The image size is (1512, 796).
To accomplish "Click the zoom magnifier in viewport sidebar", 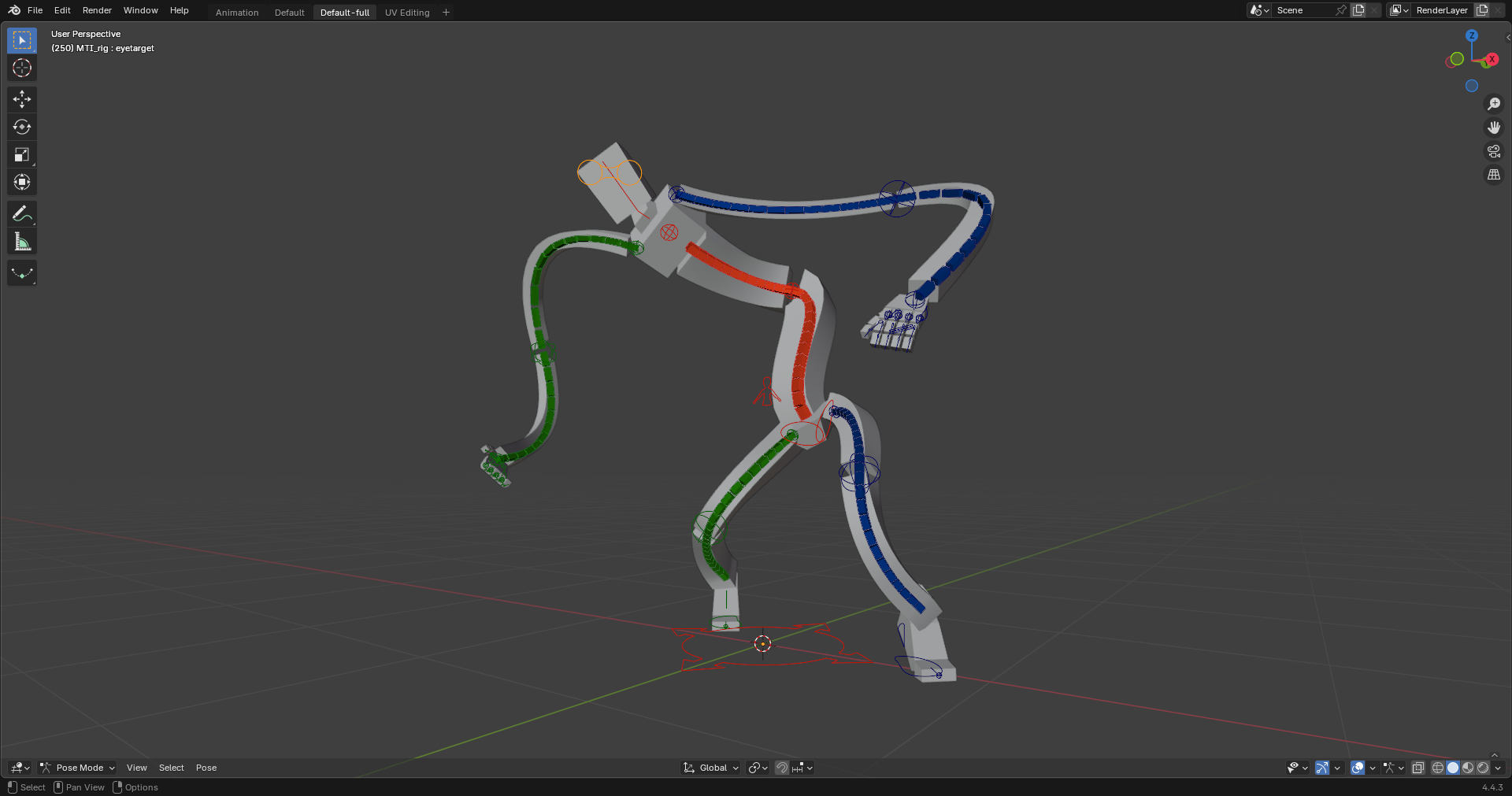I will coord(1494,103).
